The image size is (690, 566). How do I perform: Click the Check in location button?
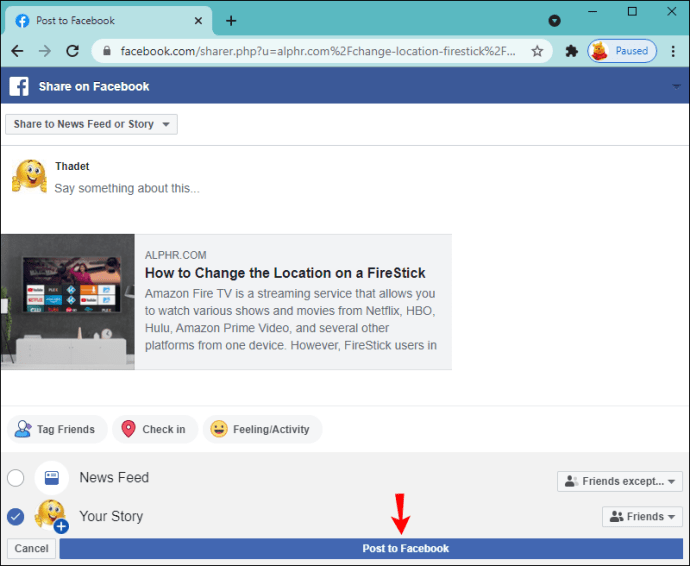pos(155,429)
